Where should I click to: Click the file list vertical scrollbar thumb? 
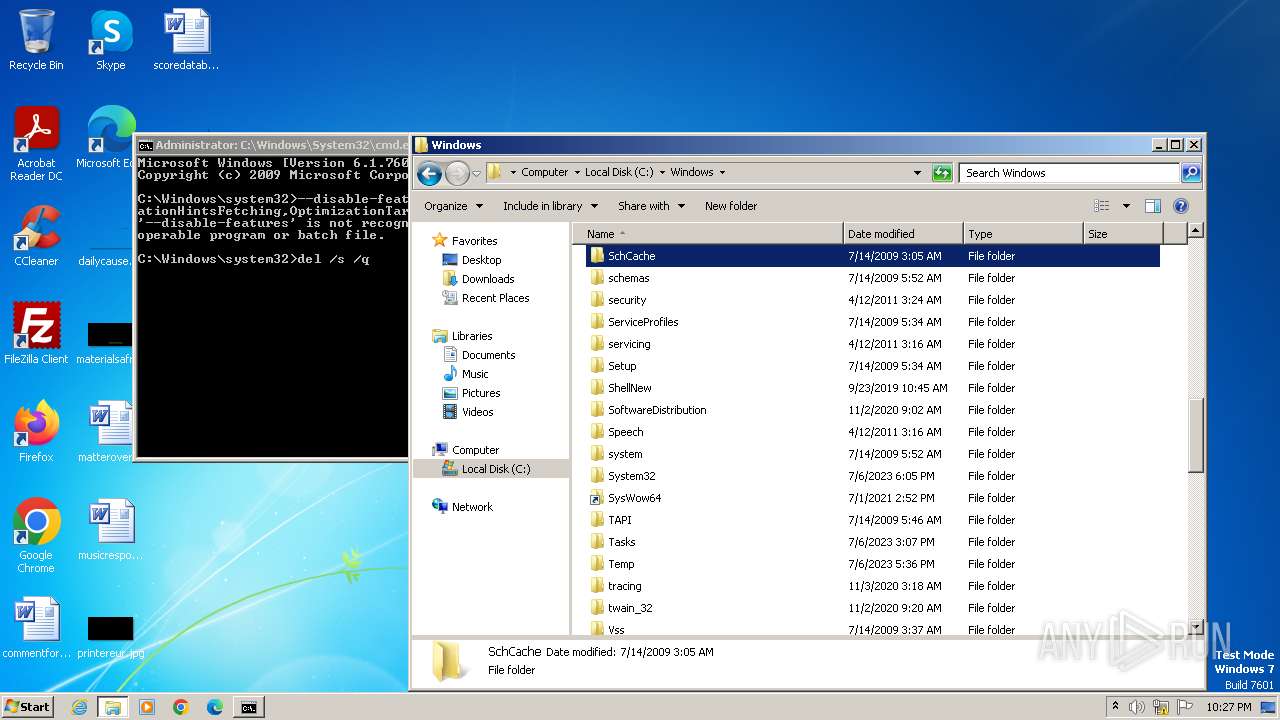tap(1195, 434)
